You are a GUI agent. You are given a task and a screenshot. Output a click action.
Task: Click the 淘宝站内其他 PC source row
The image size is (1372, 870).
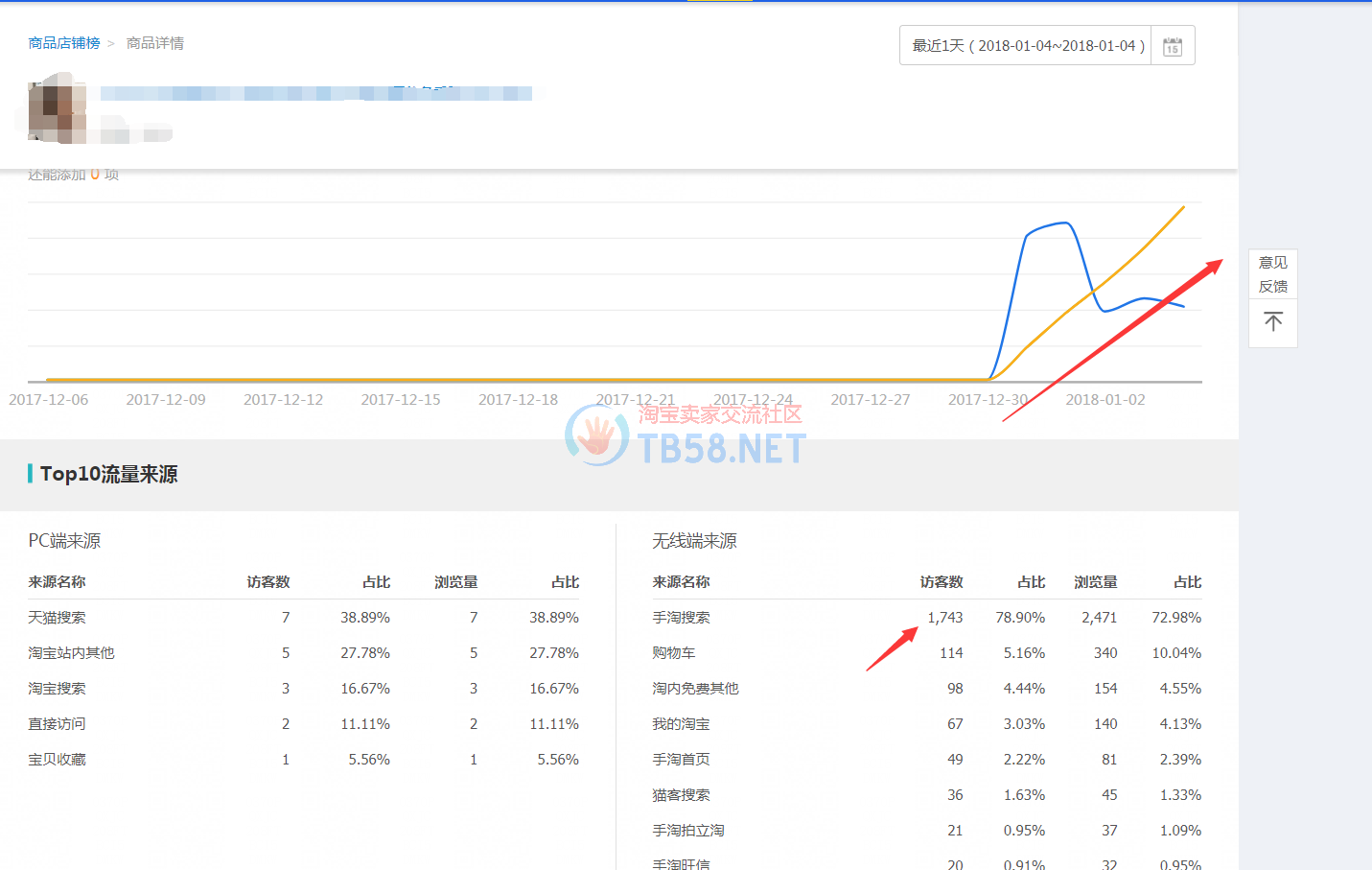(71, 653)
